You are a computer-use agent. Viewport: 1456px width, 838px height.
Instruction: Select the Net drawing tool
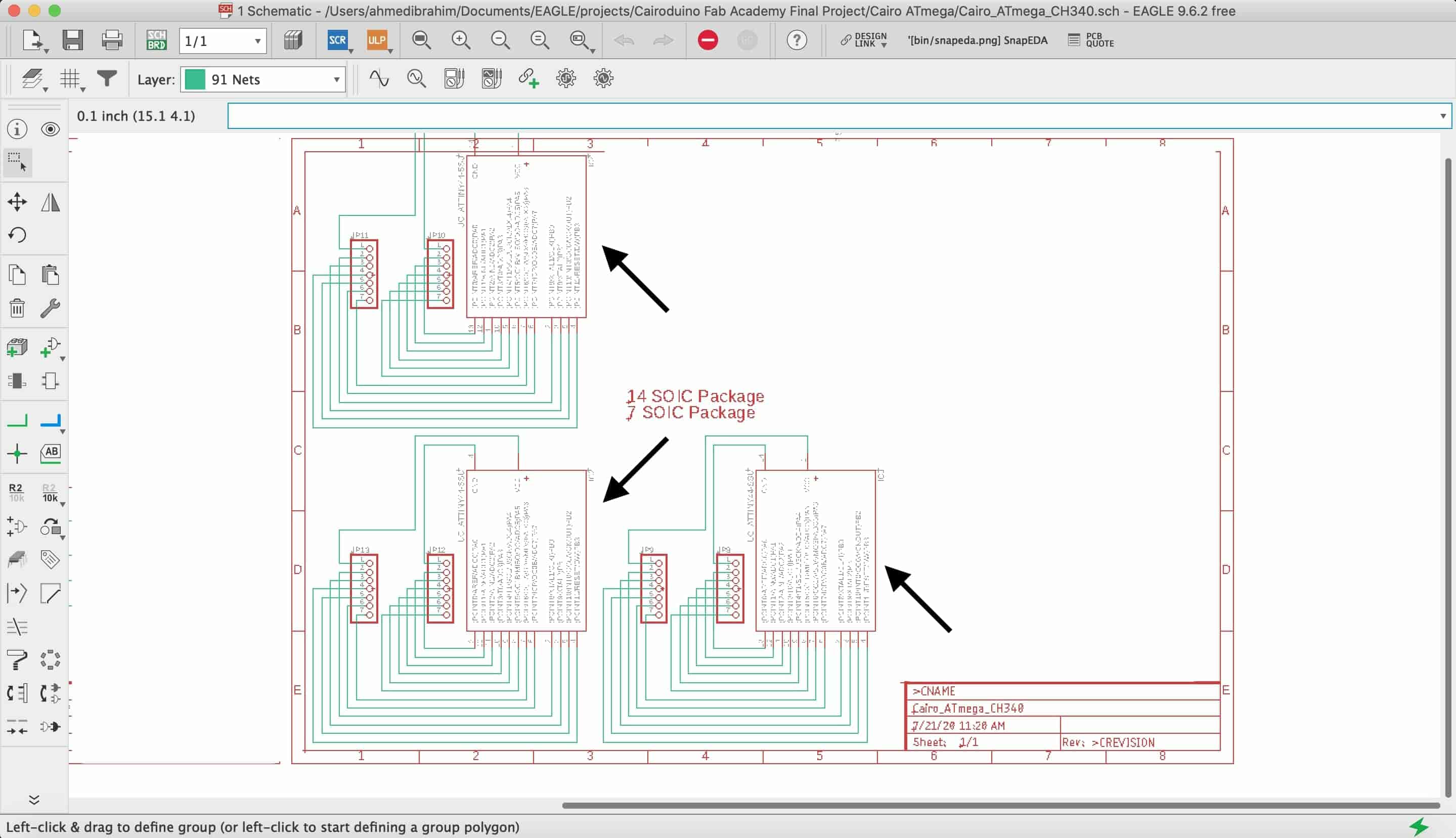pyautogui.click(x=17, y=421)
